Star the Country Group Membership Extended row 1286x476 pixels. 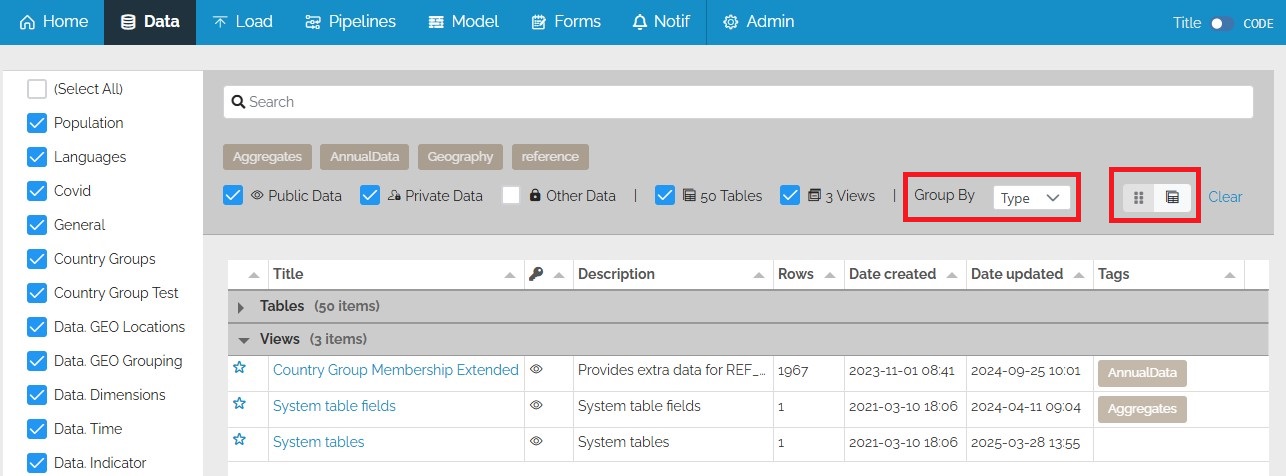[x=239, y=368]
